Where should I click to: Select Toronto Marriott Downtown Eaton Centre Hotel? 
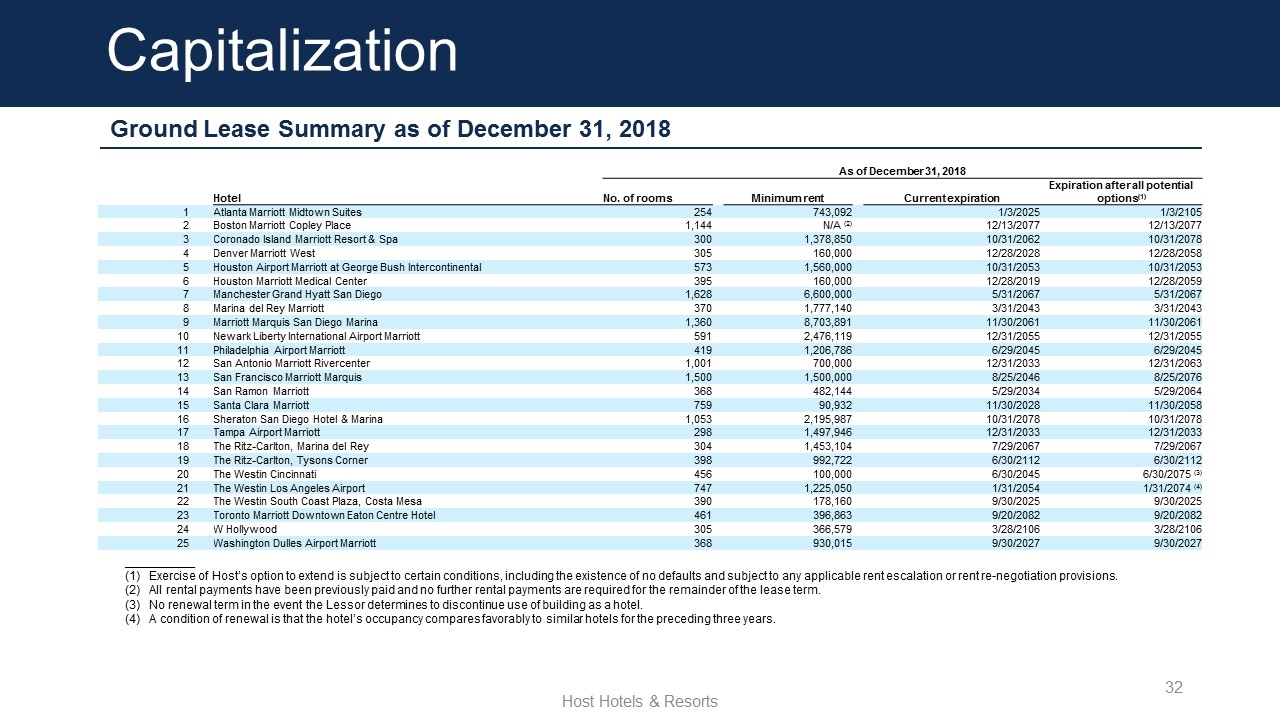tap(324, 515)
